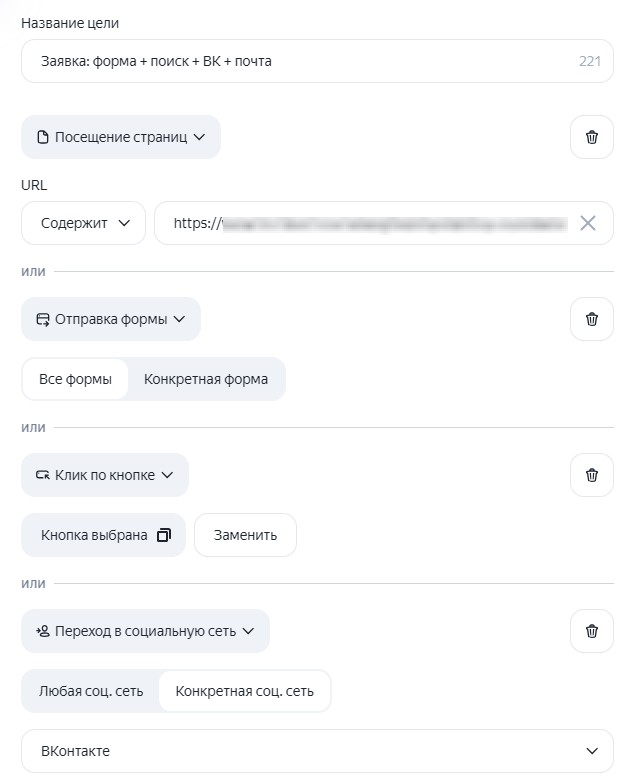Choose Конкретная соц. сеть option
Viewport: 639px width, 780px height.
tap(245, 691)
